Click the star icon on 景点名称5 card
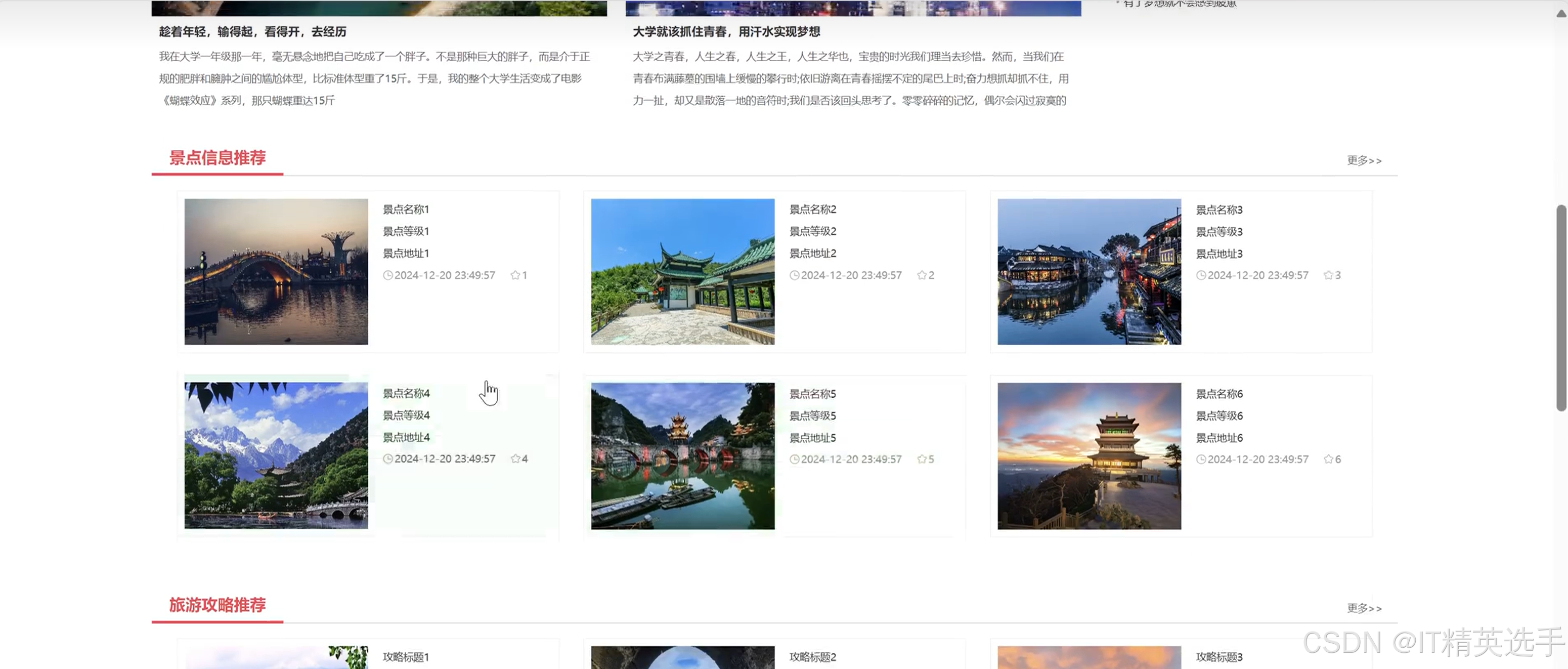The width and height of the screenshot is (1568, 669). tap(922, 459)
